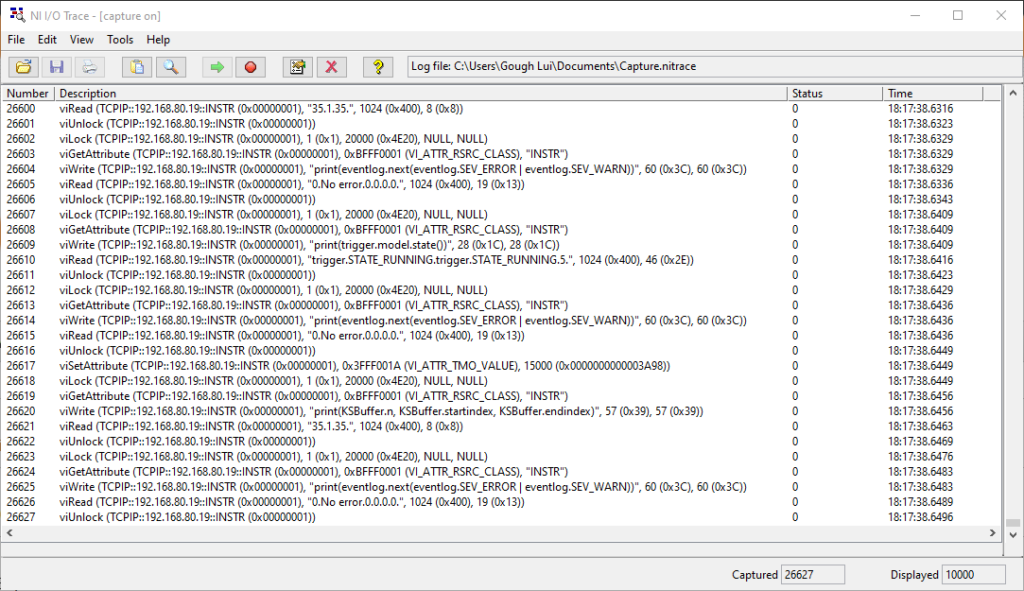The width and height of the screenshot is (1024, 591).
Task: Click time 18:17:38.6436 in row 26613
Action: tap(920, 305)
